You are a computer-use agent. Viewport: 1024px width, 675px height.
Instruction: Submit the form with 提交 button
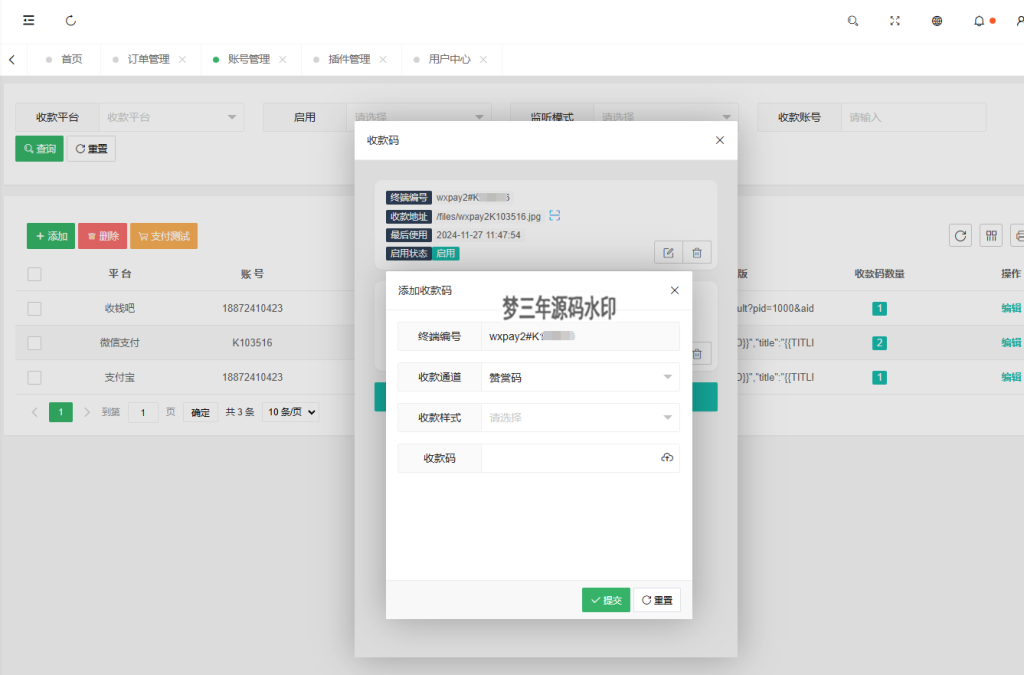606,600
